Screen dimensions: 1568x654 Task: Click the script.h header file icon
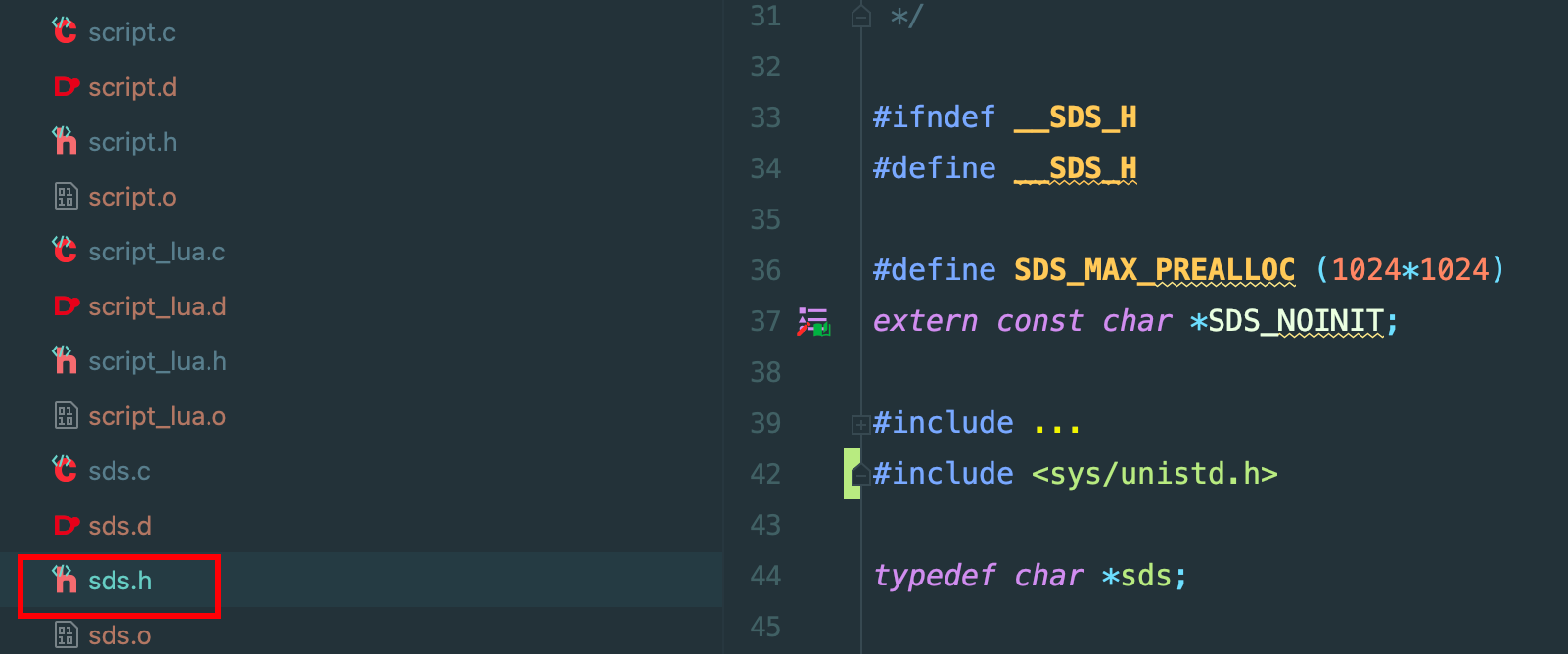[65, 142]
